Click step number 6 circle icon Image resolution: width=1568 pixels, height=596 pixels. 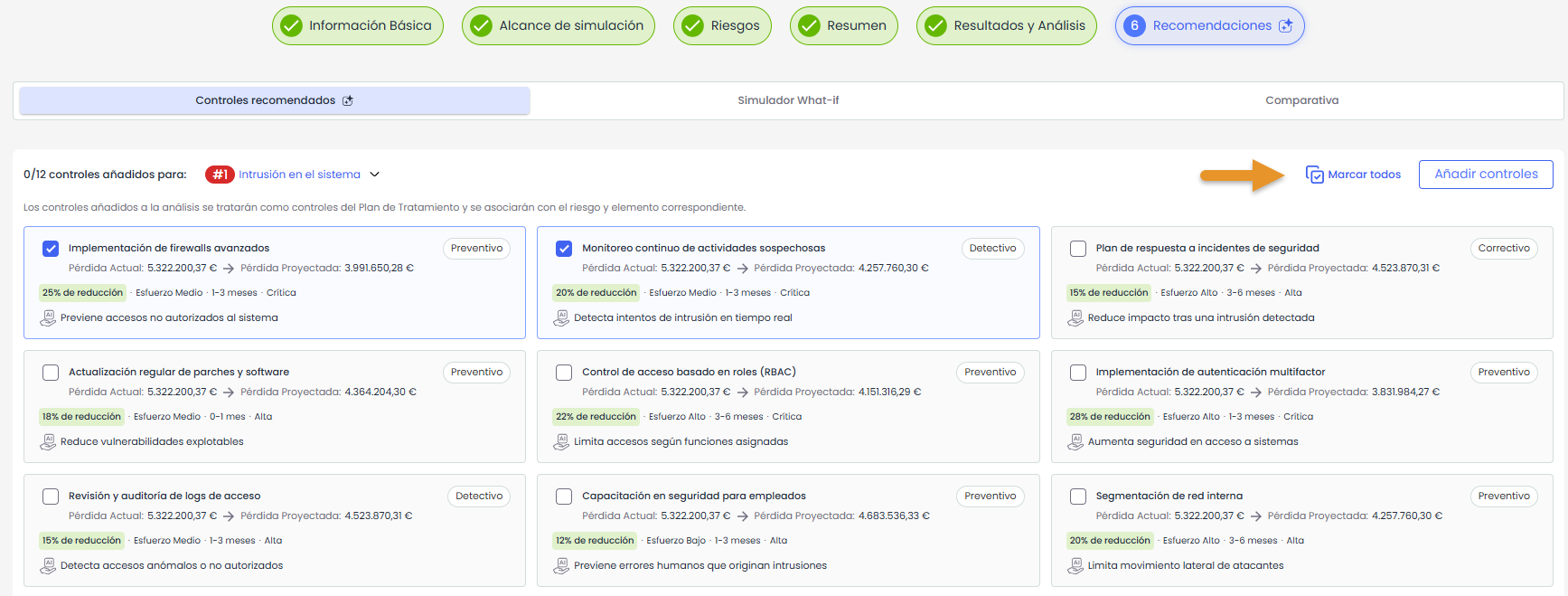click(x=1134, y=25)
